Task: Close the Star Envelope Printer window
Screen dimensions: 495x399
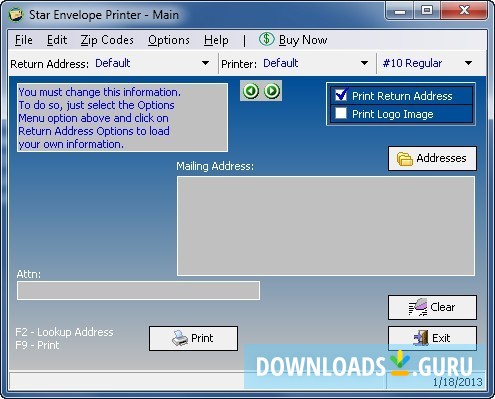Action: click(x=464, y=11)
